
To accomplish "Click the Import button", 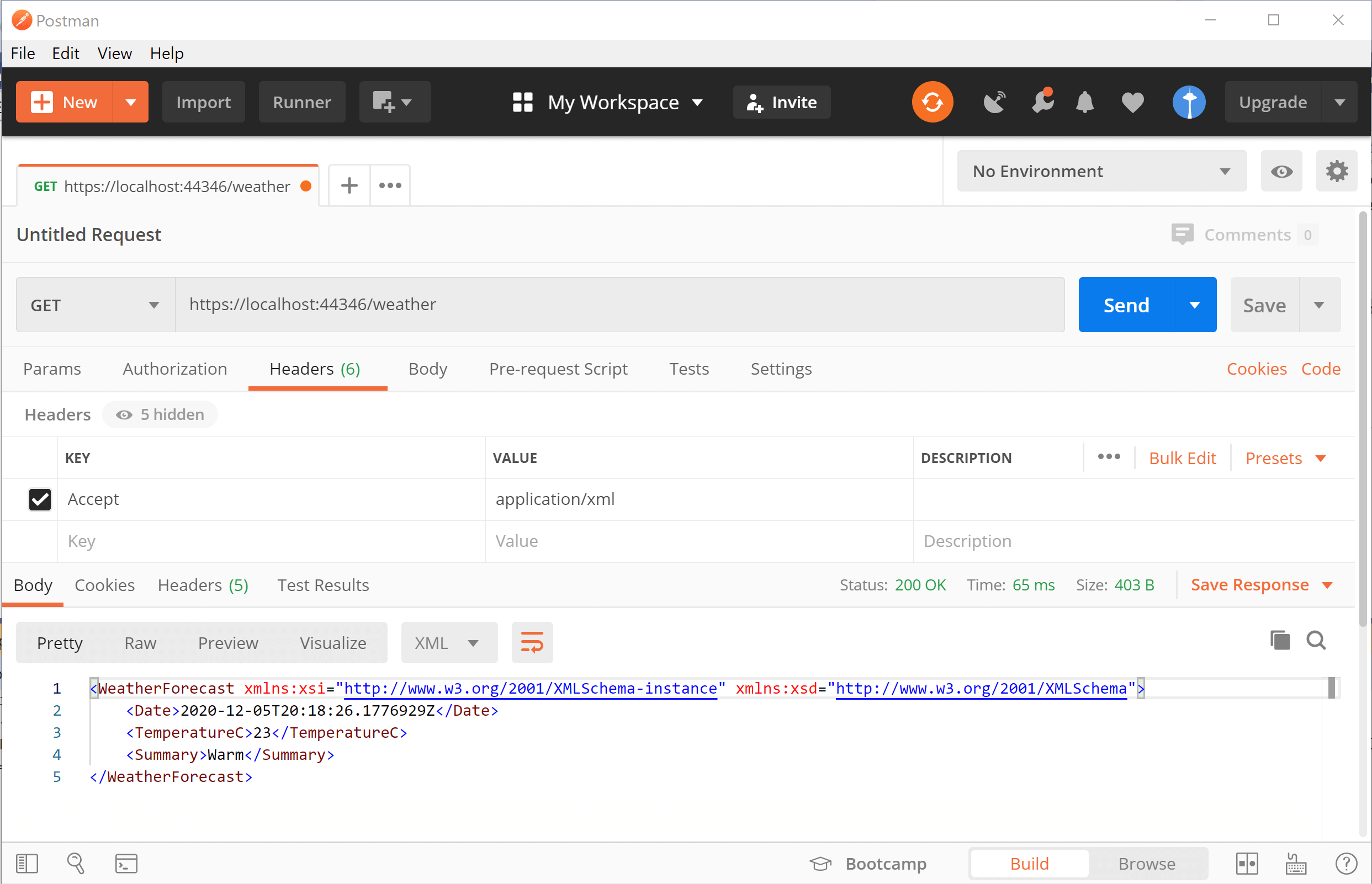I will click(203, 102).
